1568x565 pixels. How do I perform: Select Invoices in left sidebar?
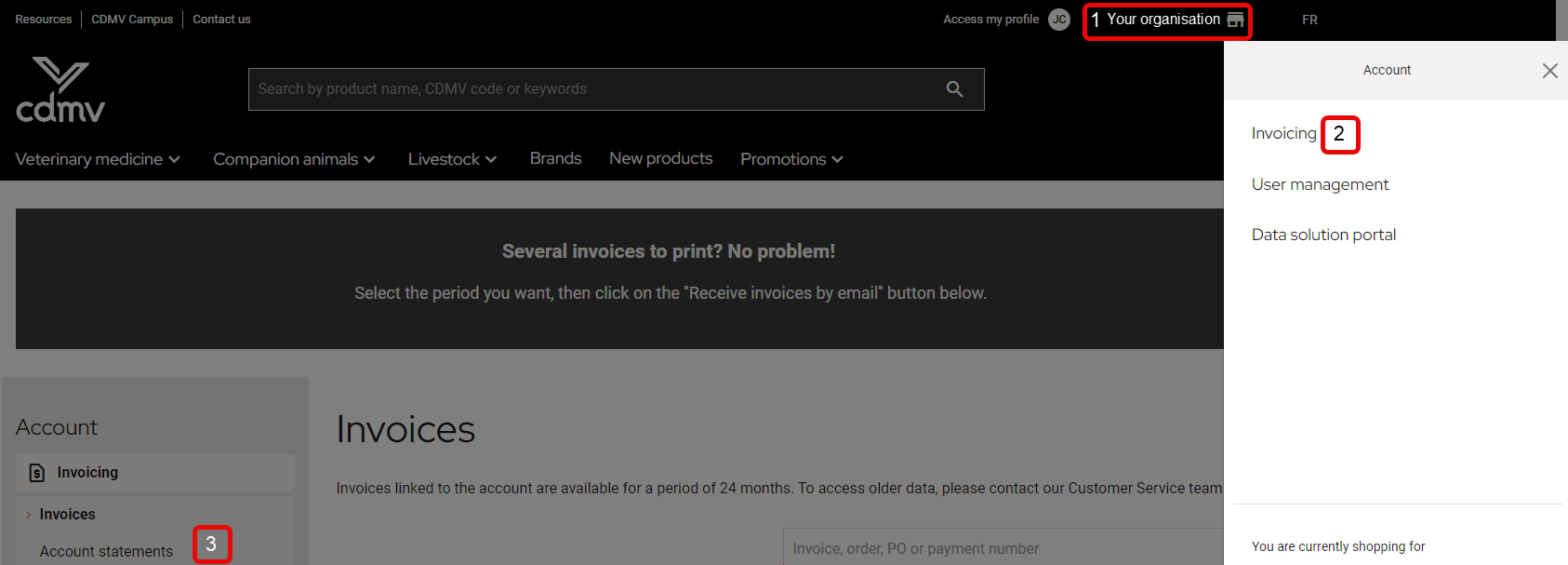67,515
